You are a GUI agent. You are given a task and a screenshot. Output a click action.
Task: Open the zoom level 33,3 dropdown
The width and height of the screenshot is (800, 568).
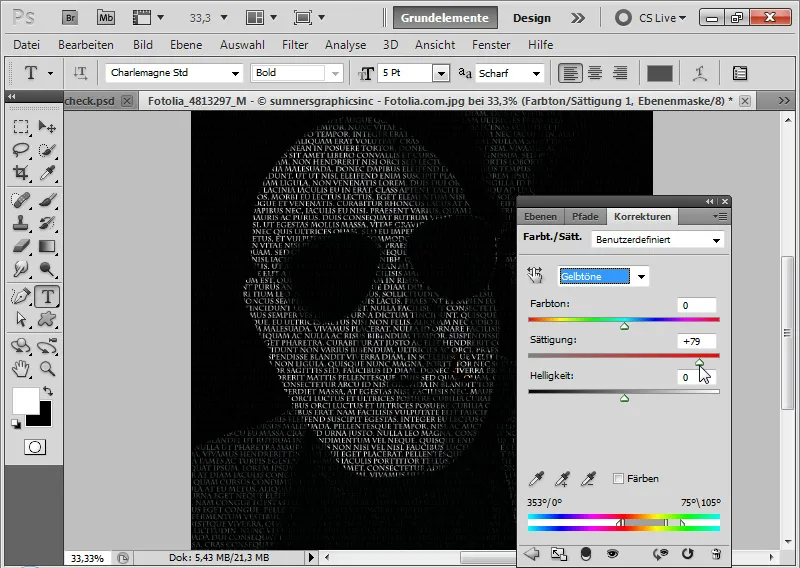223,18
